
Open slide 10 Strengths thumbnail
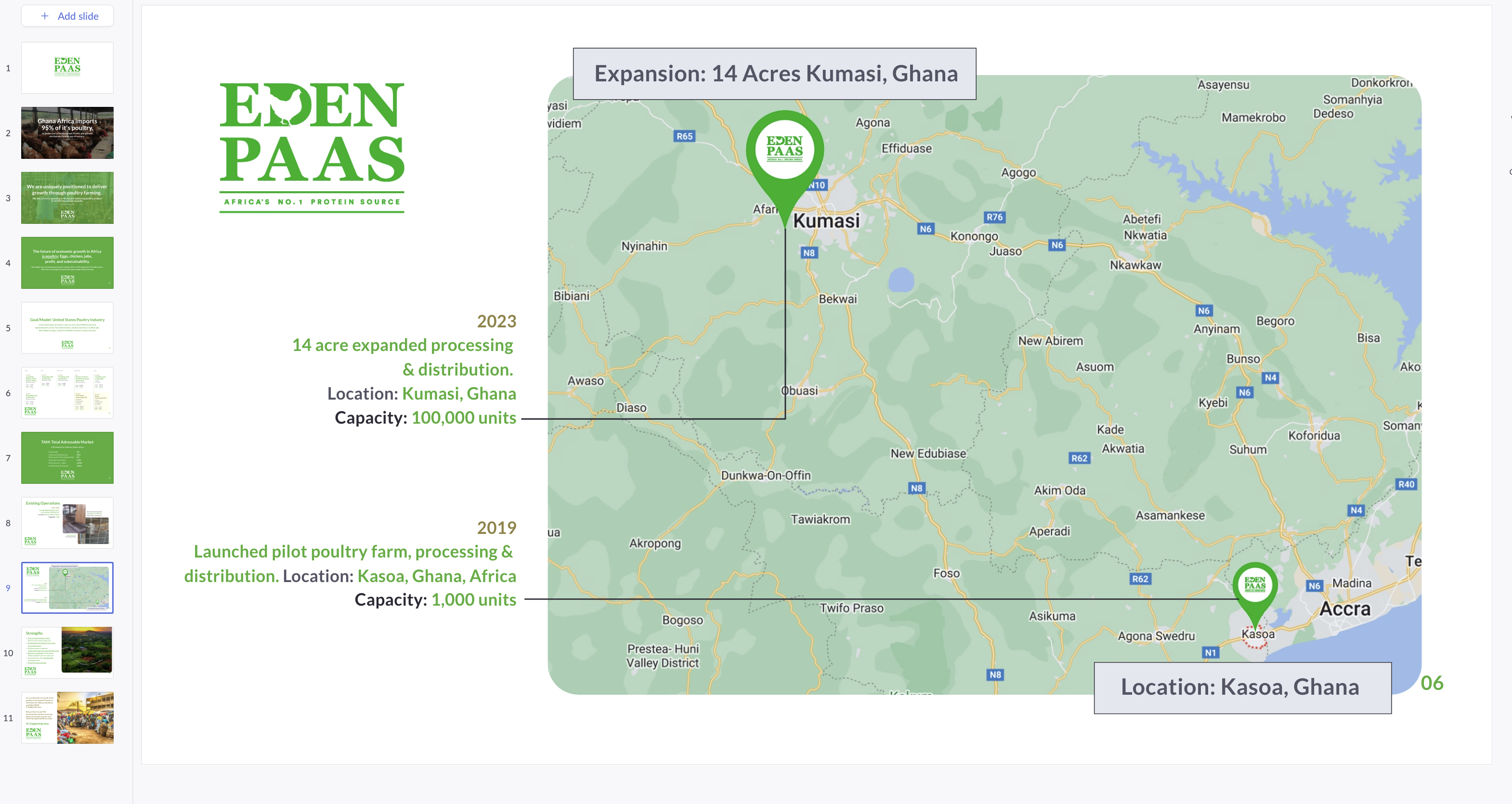coord(67,653)
